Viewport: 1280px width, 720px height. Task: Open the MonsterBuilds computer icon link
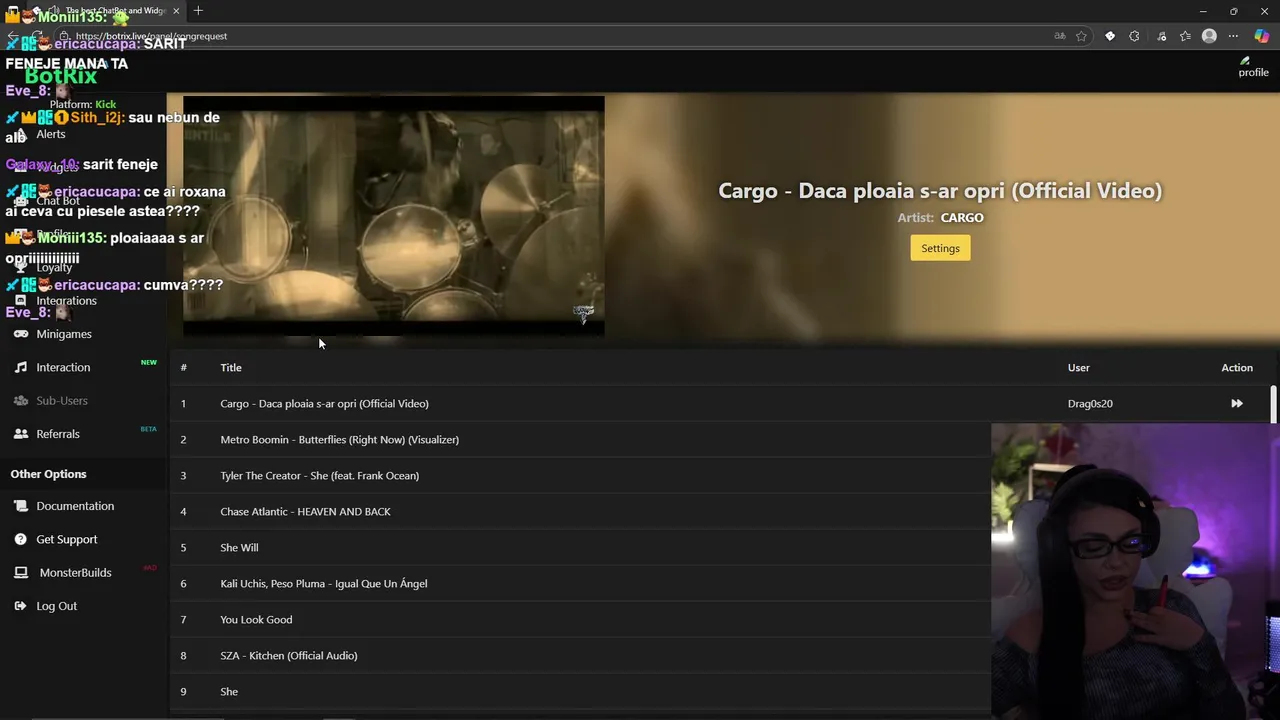click(21, 572)
